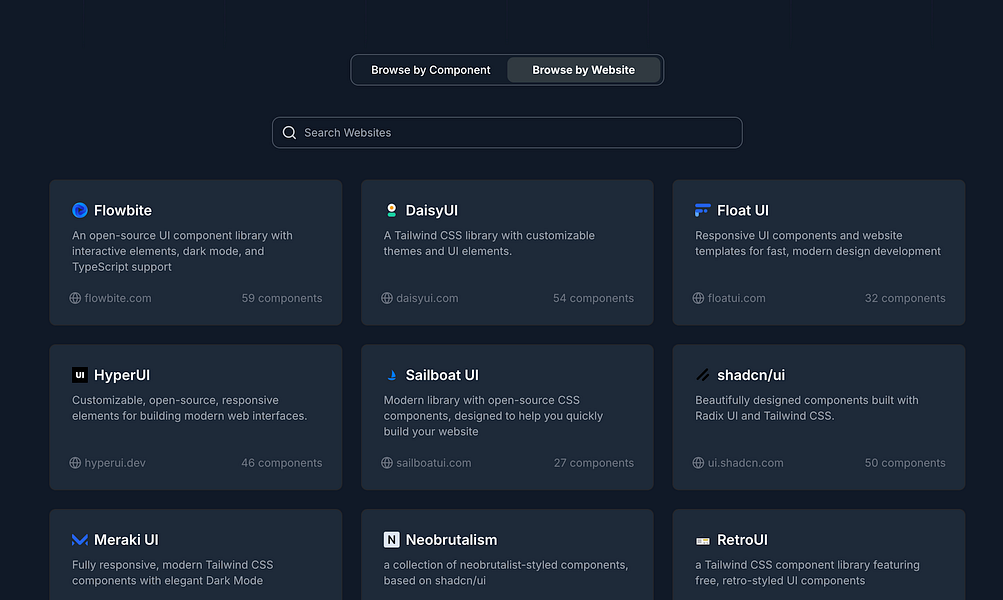Visit the floatui.com link
The width and height of the screenshot is (1003, 600).
pos(736,298)
